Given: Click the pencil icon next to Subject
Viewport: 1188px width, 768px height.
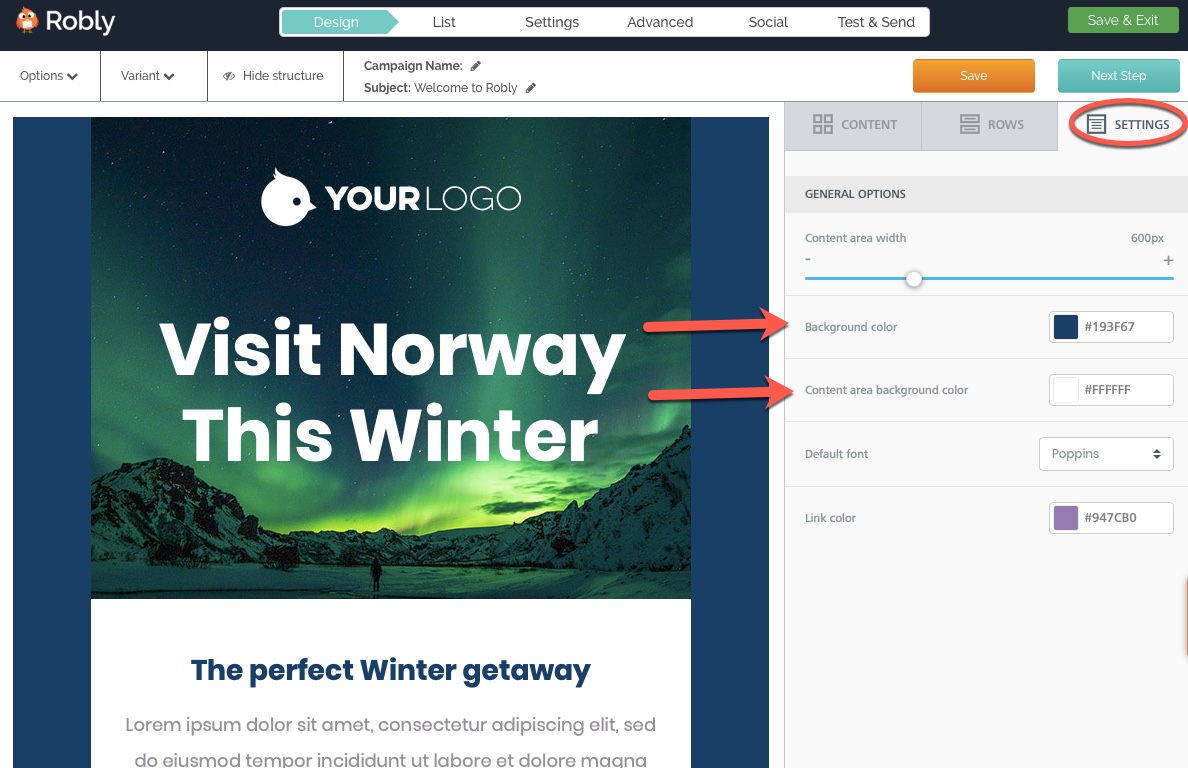Looking at the screenshot, I should click(x=530, y=88).
